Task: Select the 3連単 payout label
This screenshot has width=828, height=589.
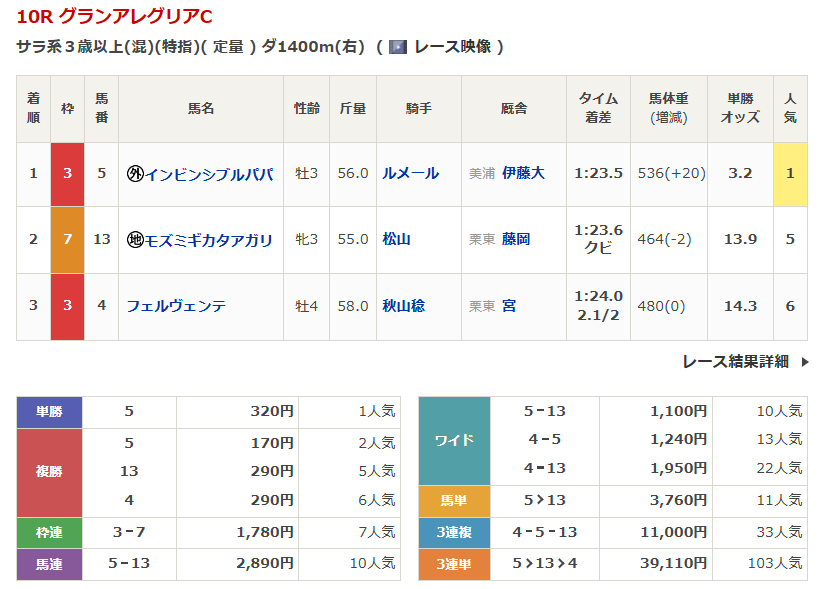Action: coord(454,564)
